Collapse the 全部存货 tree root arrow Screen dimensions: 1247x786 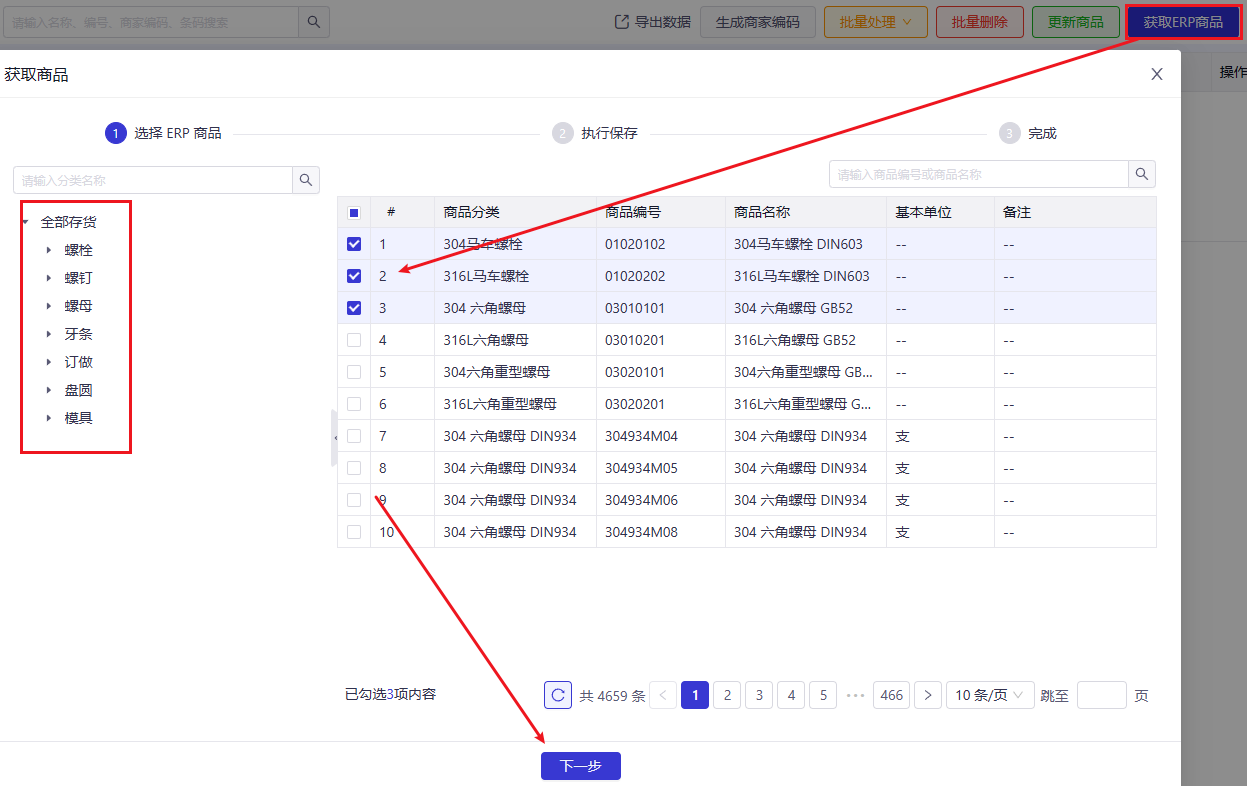click(26, 222)
